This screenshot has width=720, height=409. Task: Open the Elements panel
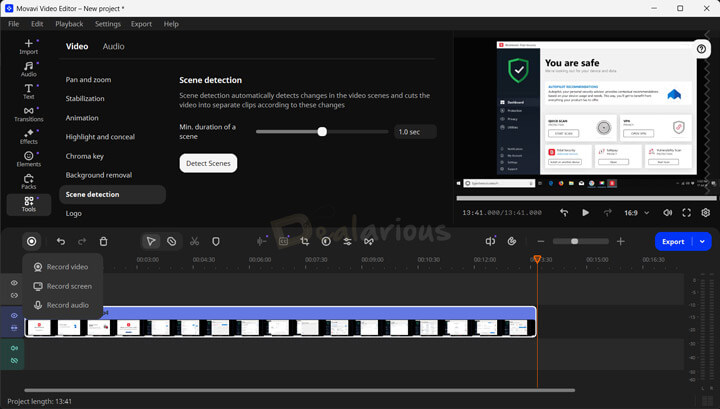(28, 159)
